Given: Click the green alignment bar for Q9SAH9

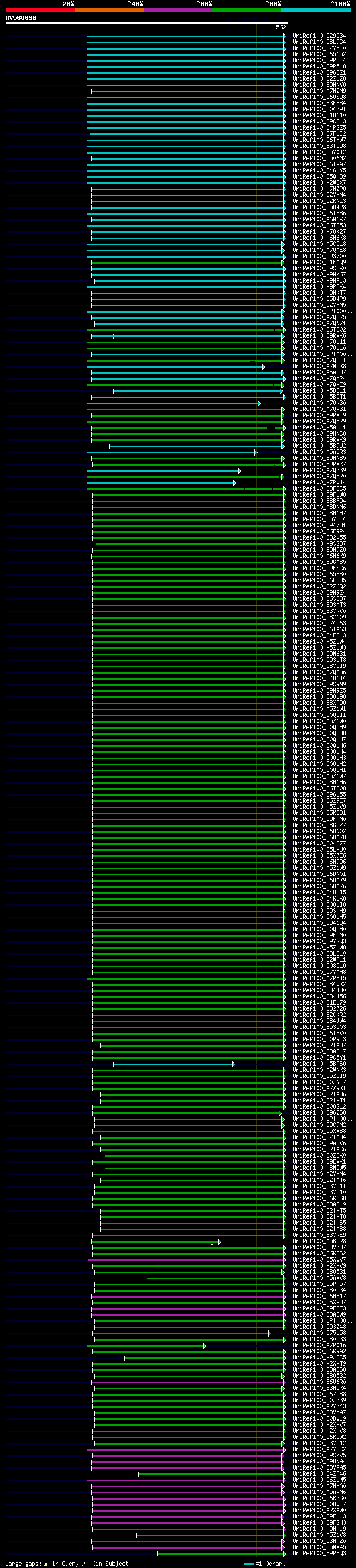Looking at the screenshot, I should tap(189, 911).
